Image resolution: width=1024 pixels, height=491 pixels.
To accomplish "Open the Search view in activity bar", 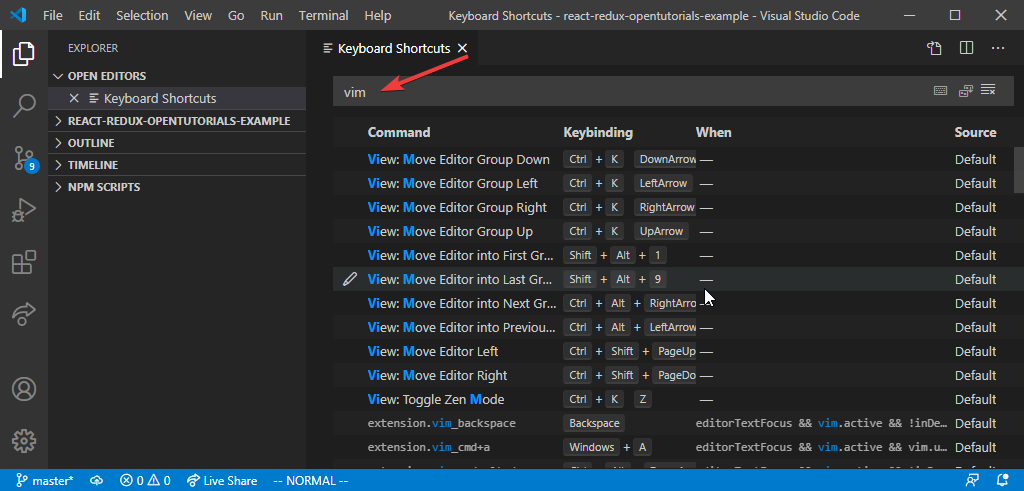I will click(x=24, y=105).
